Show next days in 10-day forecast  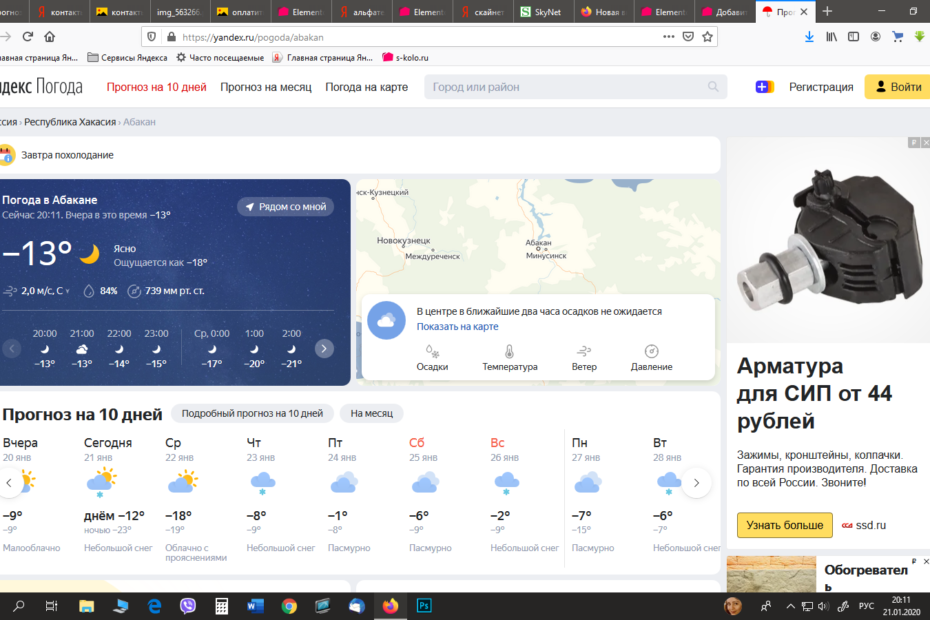click(x=696, y=483)
